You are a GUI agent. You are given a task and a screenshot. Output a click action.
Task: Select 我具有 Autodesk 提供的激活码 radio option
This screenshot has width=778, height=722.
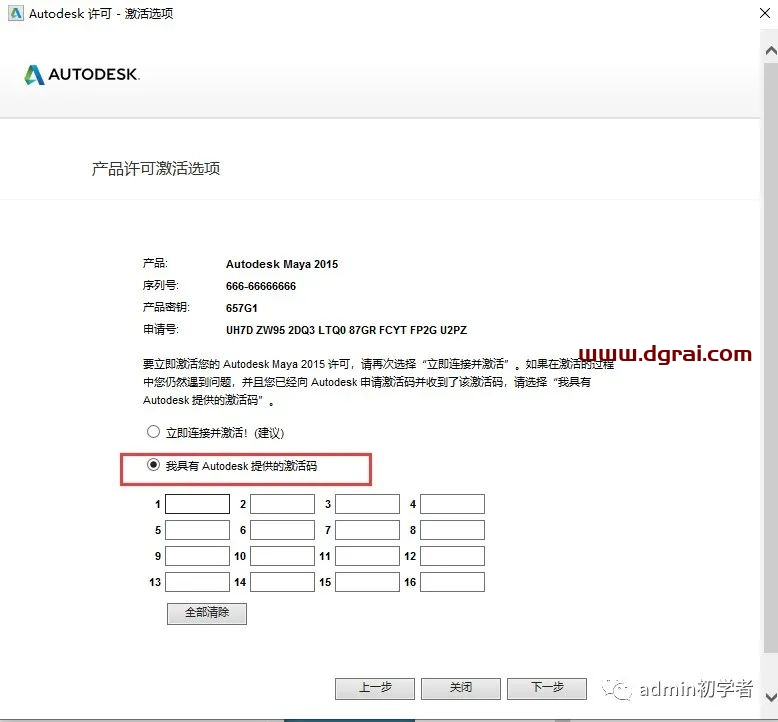pyautogui.click(x=153, y=465)
